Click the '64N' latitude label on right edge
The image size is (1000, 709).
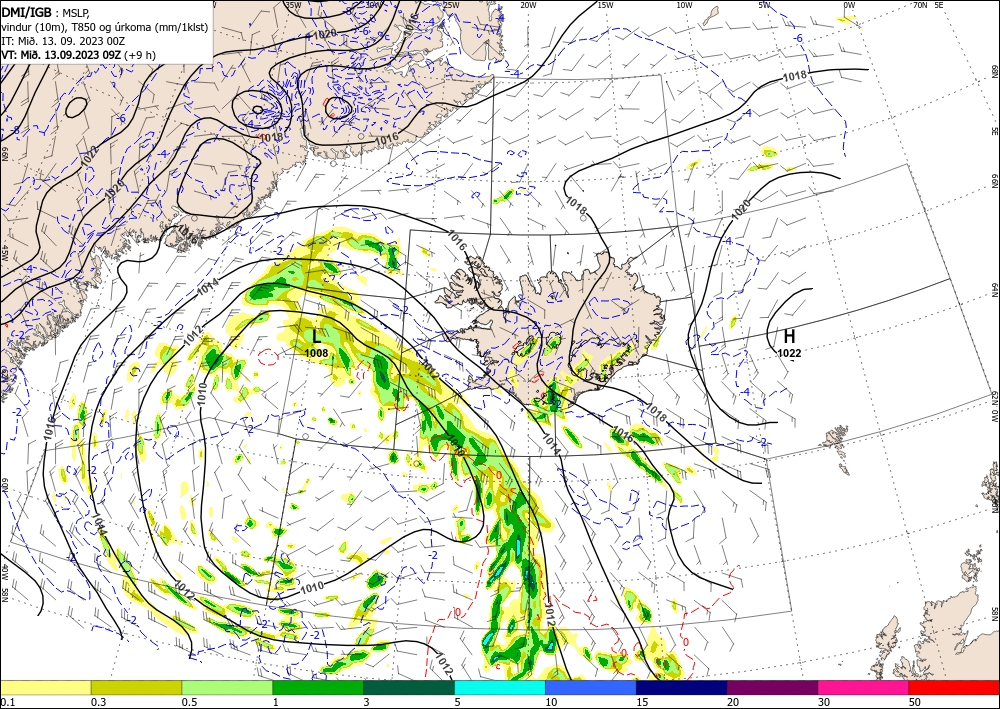994,290
